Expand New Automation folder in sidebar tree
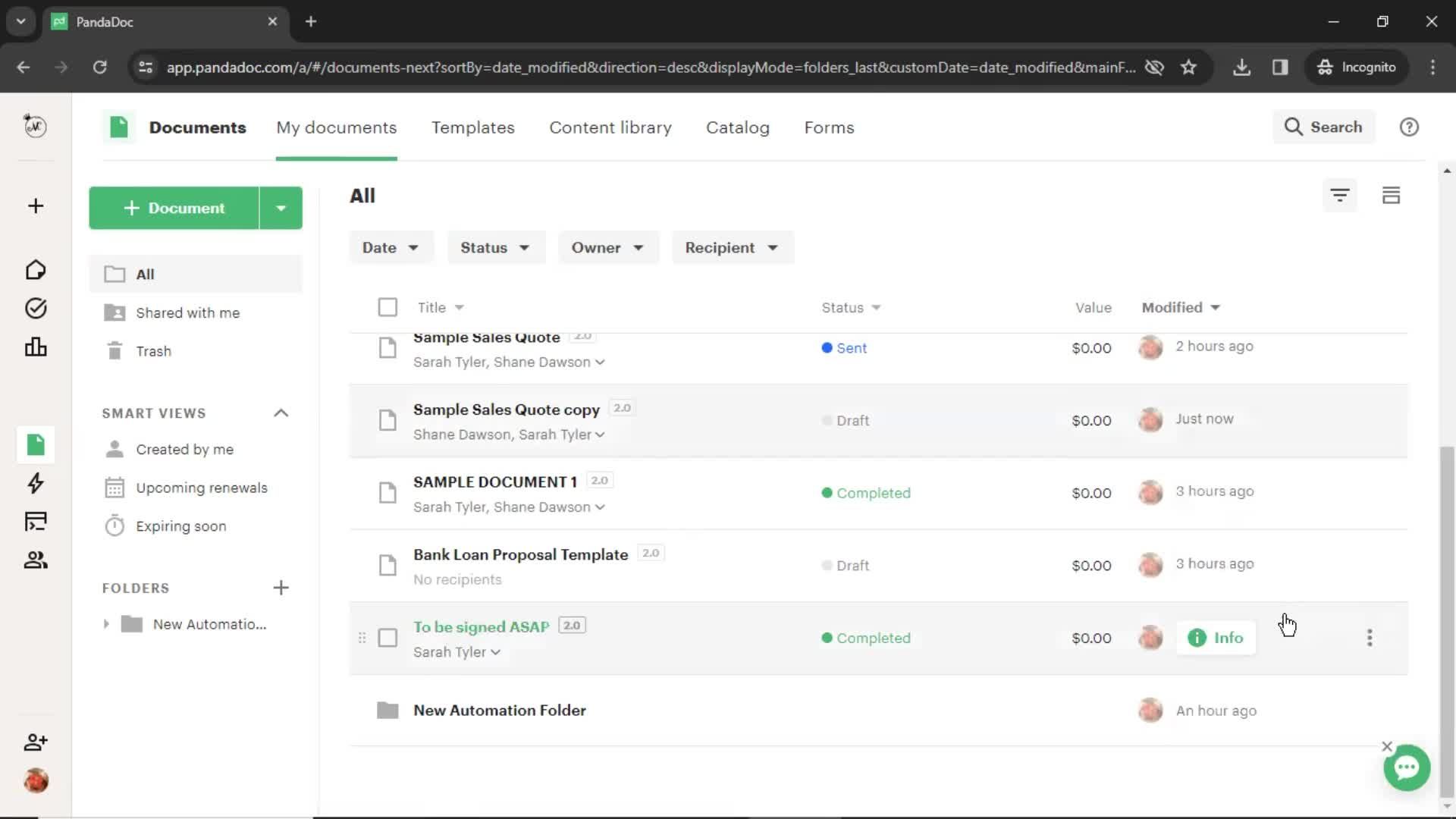1456x819 pixels. point(106,624)
